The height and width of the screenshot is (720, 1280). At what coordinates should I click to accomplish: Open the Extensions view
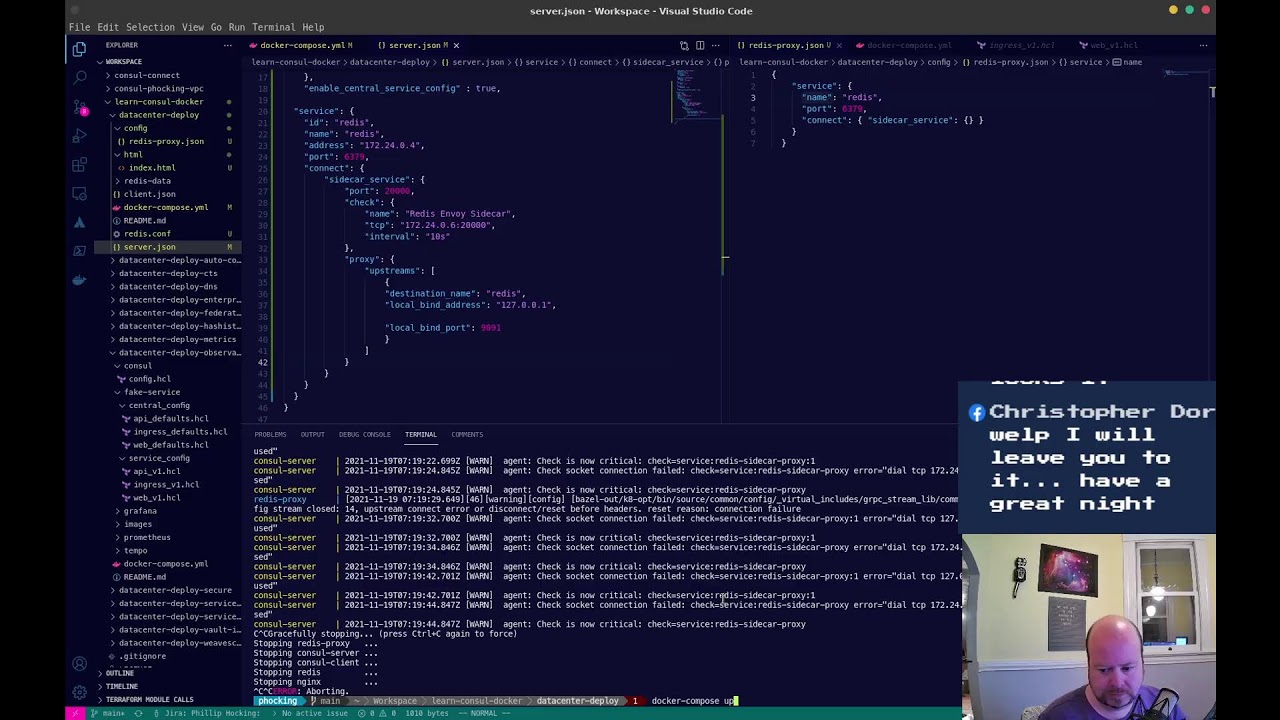(79, 164)
